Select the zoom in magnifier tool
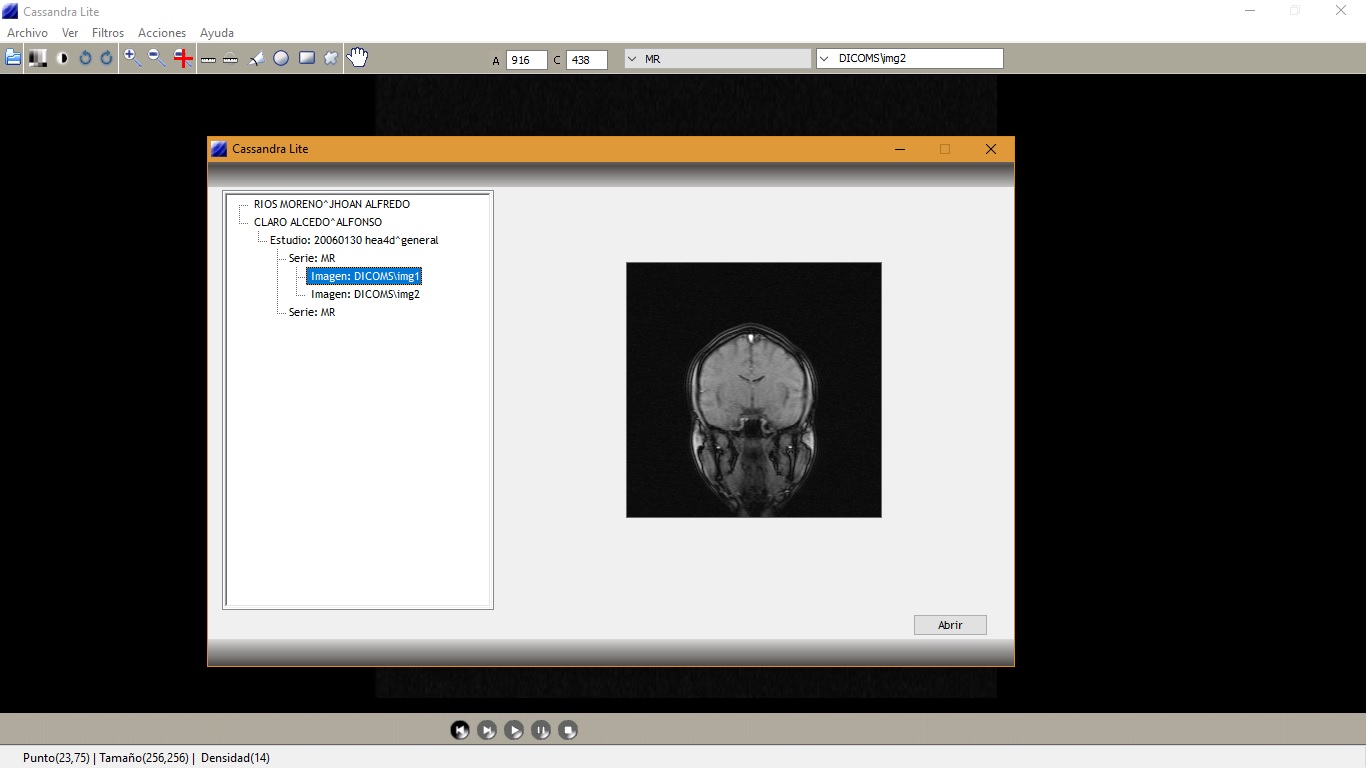The height and width of the screenshot is (768, 1366). coord(132,58)
